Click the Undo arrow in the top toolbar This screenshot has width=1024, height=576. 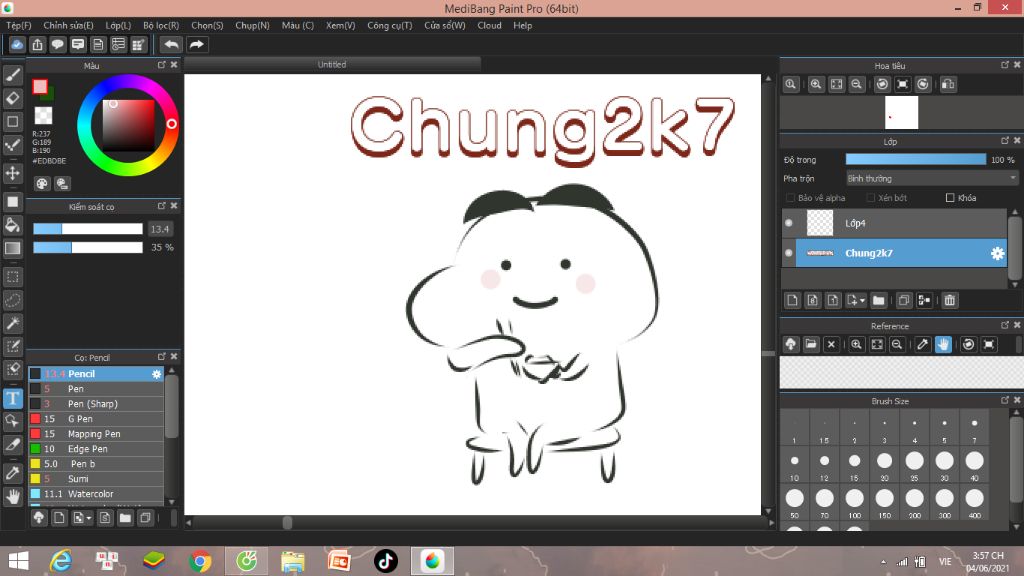coord(171,44)
